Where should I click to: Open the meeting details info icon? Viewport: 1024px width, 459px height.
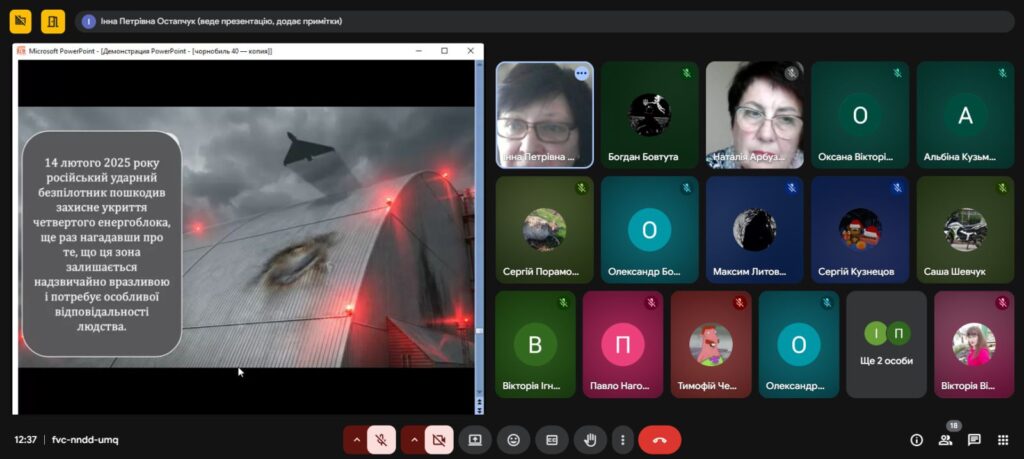[916, 439]
